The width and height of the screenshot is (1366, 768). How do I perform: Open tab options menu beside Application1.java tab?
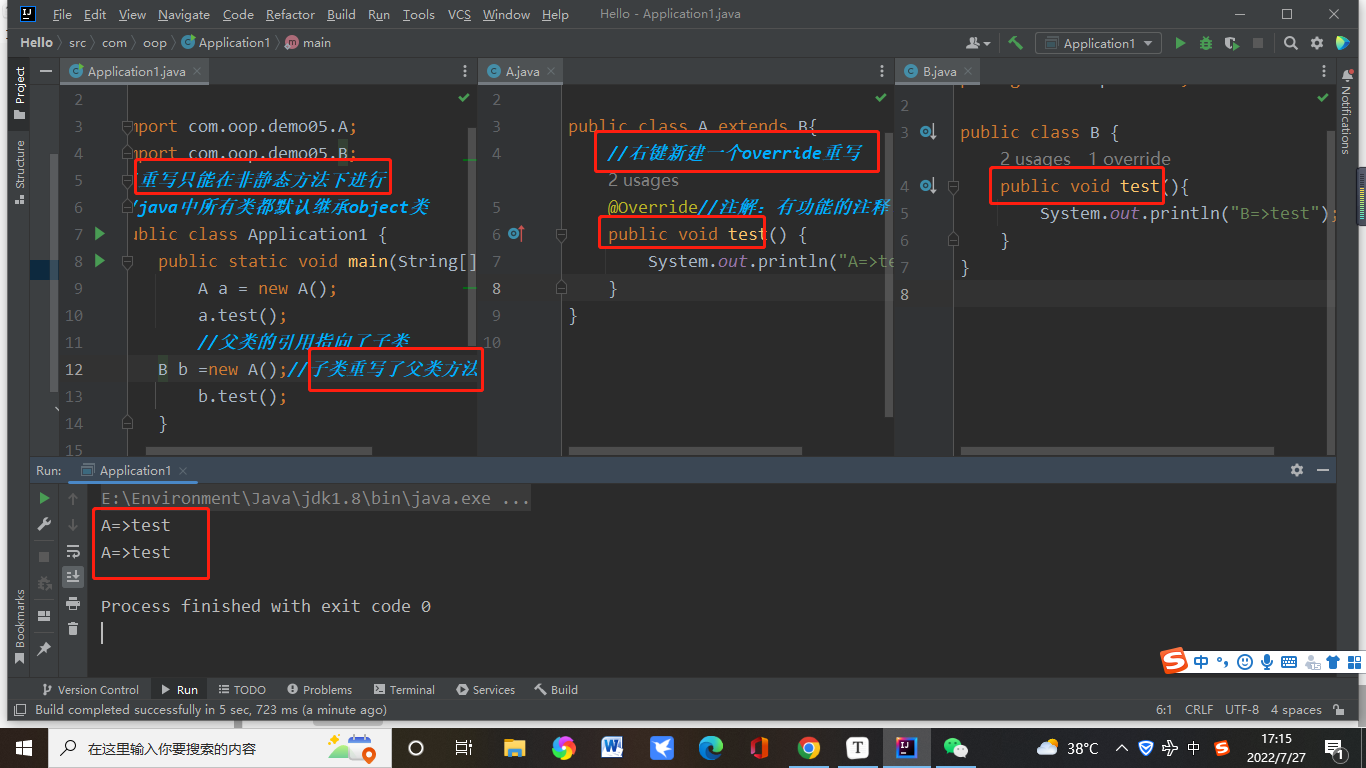(x=465, y=72)
